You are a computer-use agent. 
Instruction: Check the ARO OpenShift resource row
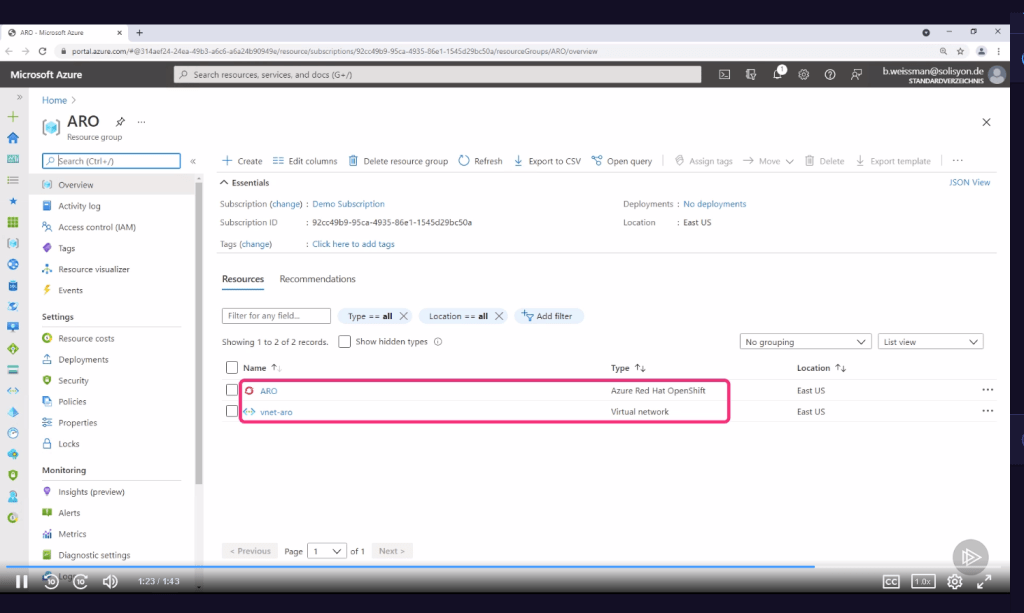pos(232,390)
